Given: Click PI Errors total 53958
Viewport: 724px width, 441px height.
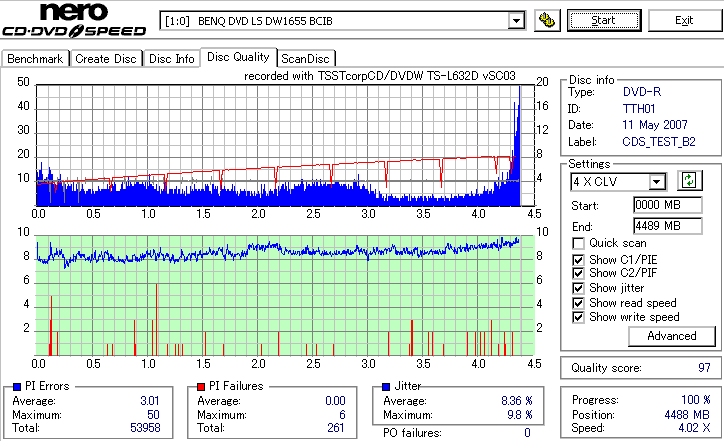Looking at the screenshot, I should tap(145, 428).
